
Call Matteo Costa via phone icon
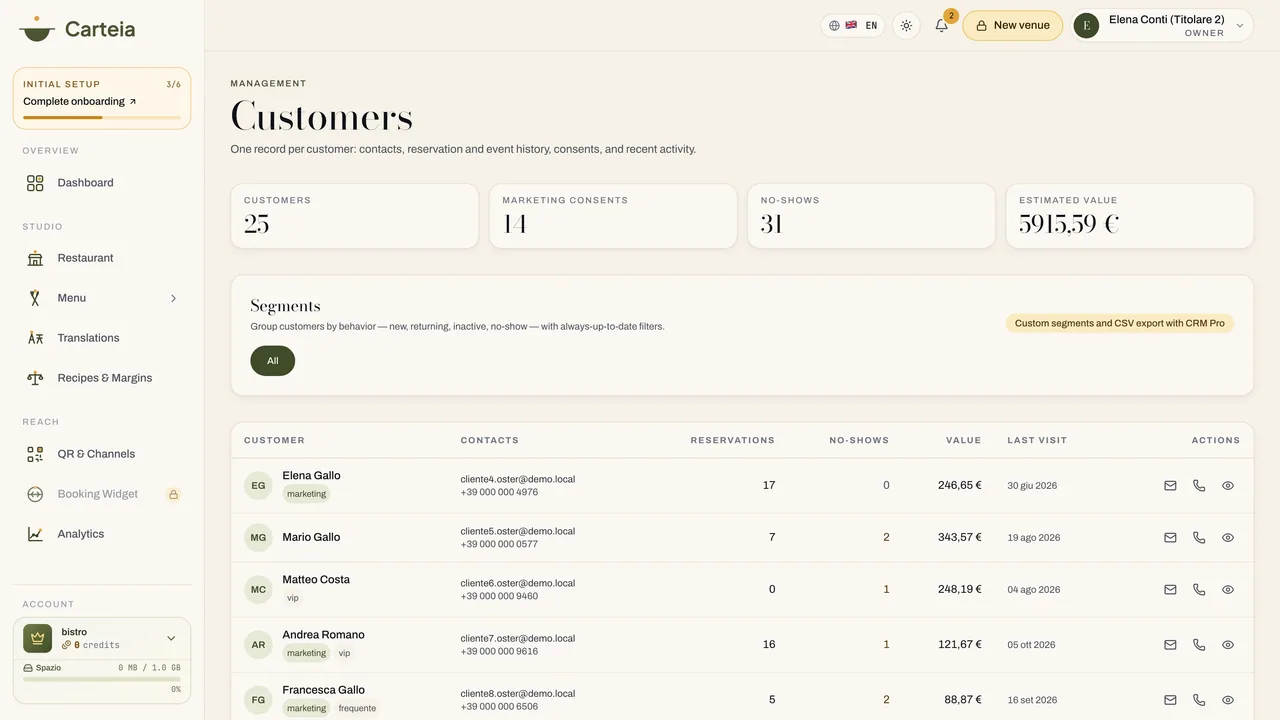[x=1199, y=590]
